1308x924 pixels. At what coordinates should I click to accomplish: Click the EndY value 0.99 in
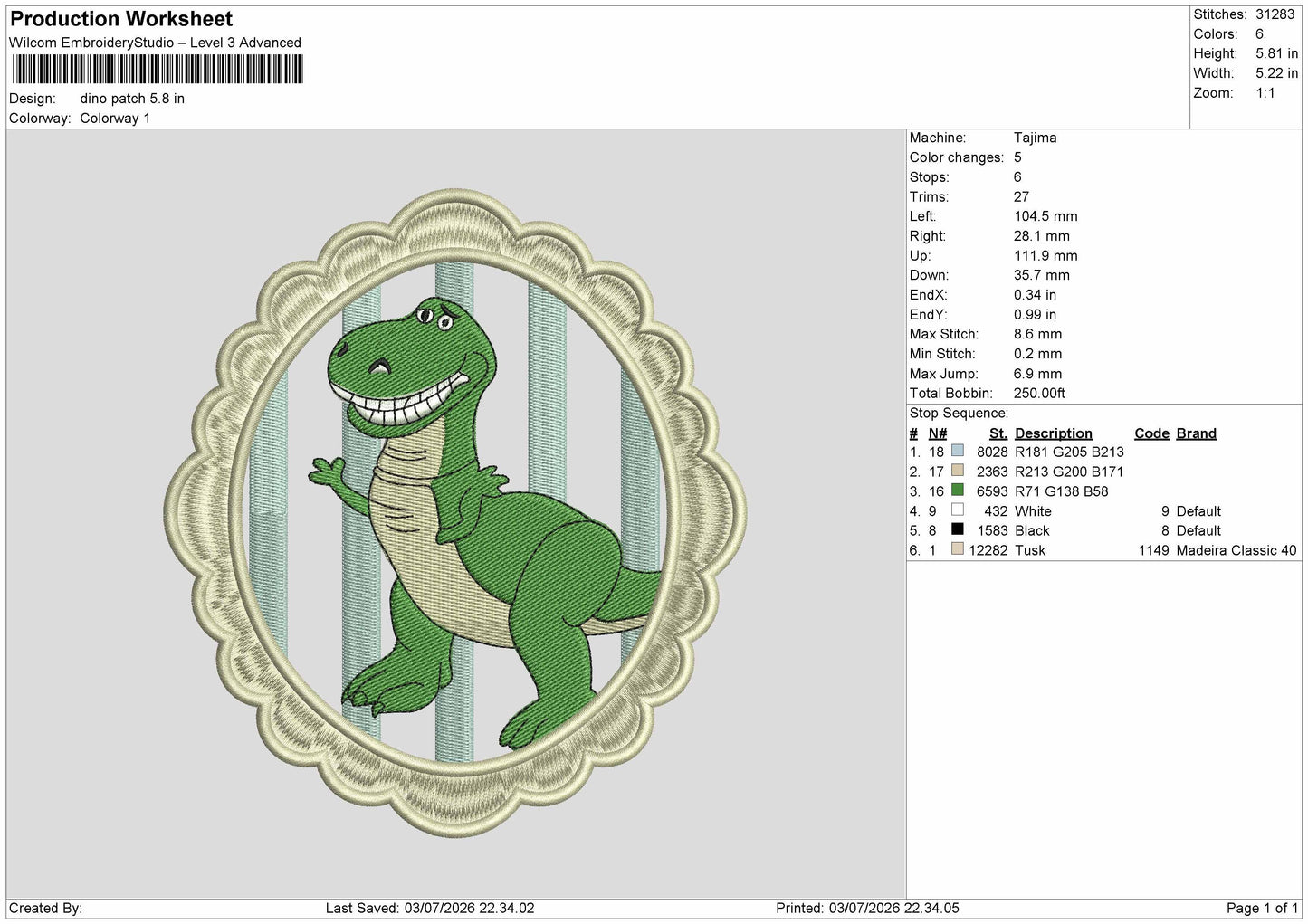tap(1036, 315)
